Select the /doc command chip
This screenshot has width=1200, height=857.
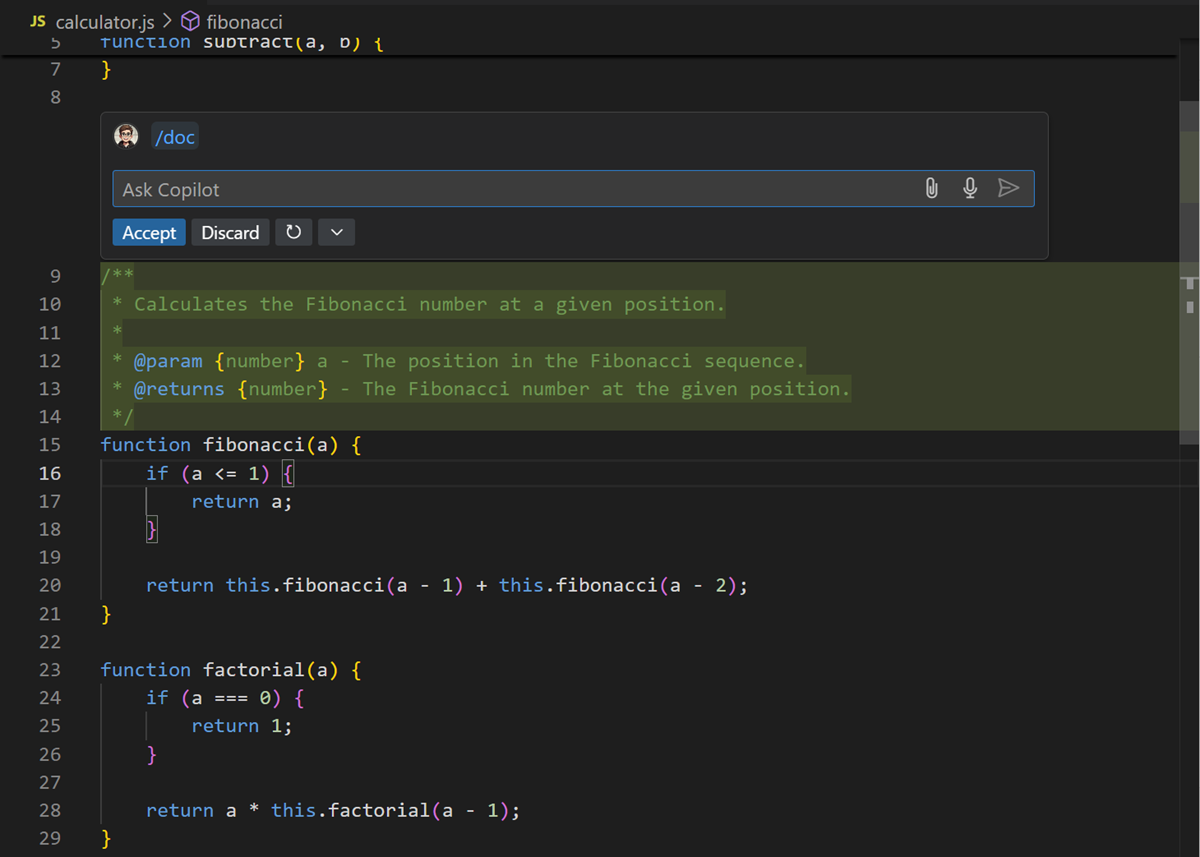pyautogui.click(x=175, y=137)
